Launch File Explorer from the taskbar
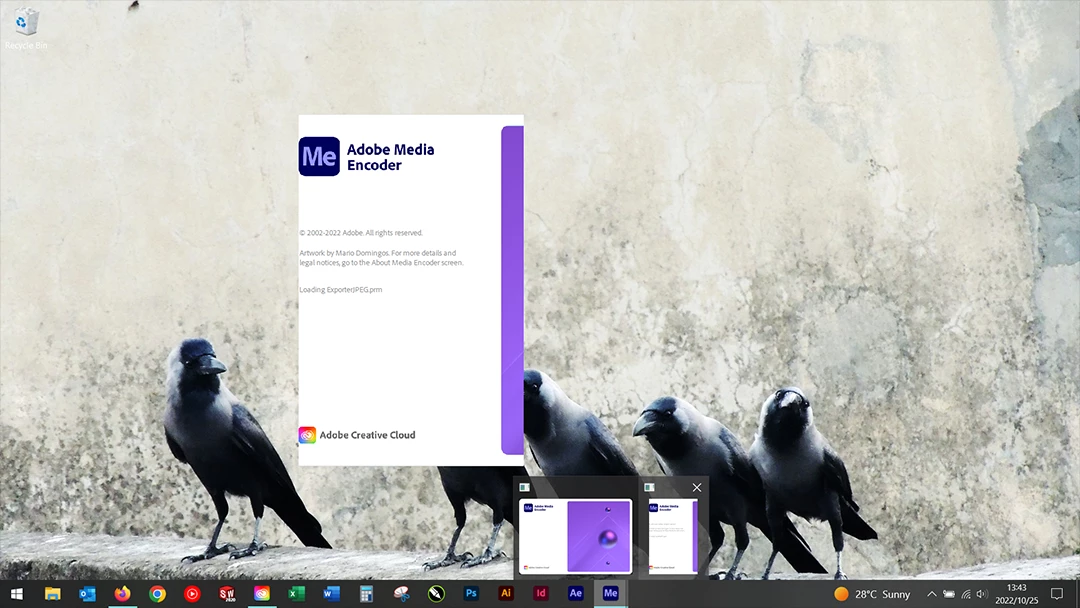Screen dimensions: 1080x608 click(x=52, y=594)
